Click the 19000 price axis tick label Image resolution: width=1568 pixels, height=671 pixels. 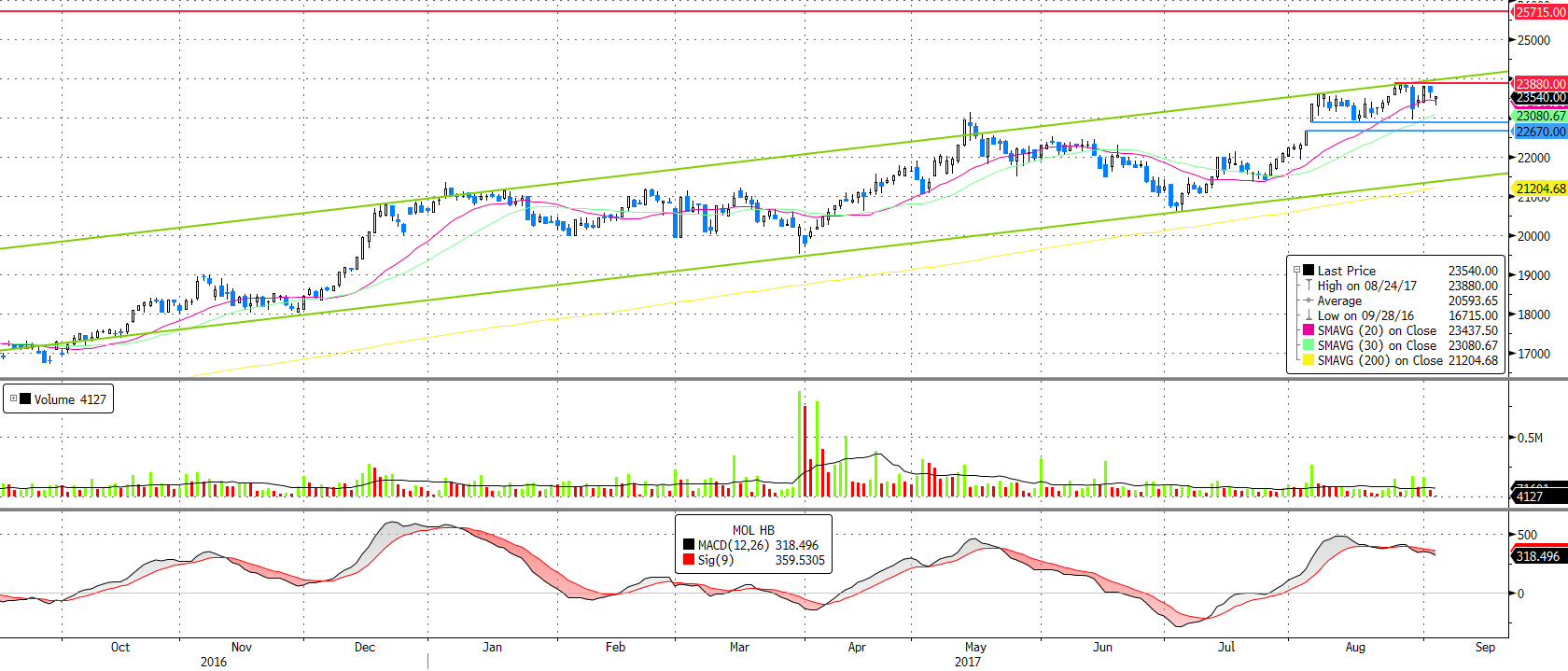click(x=1533, y=275)
